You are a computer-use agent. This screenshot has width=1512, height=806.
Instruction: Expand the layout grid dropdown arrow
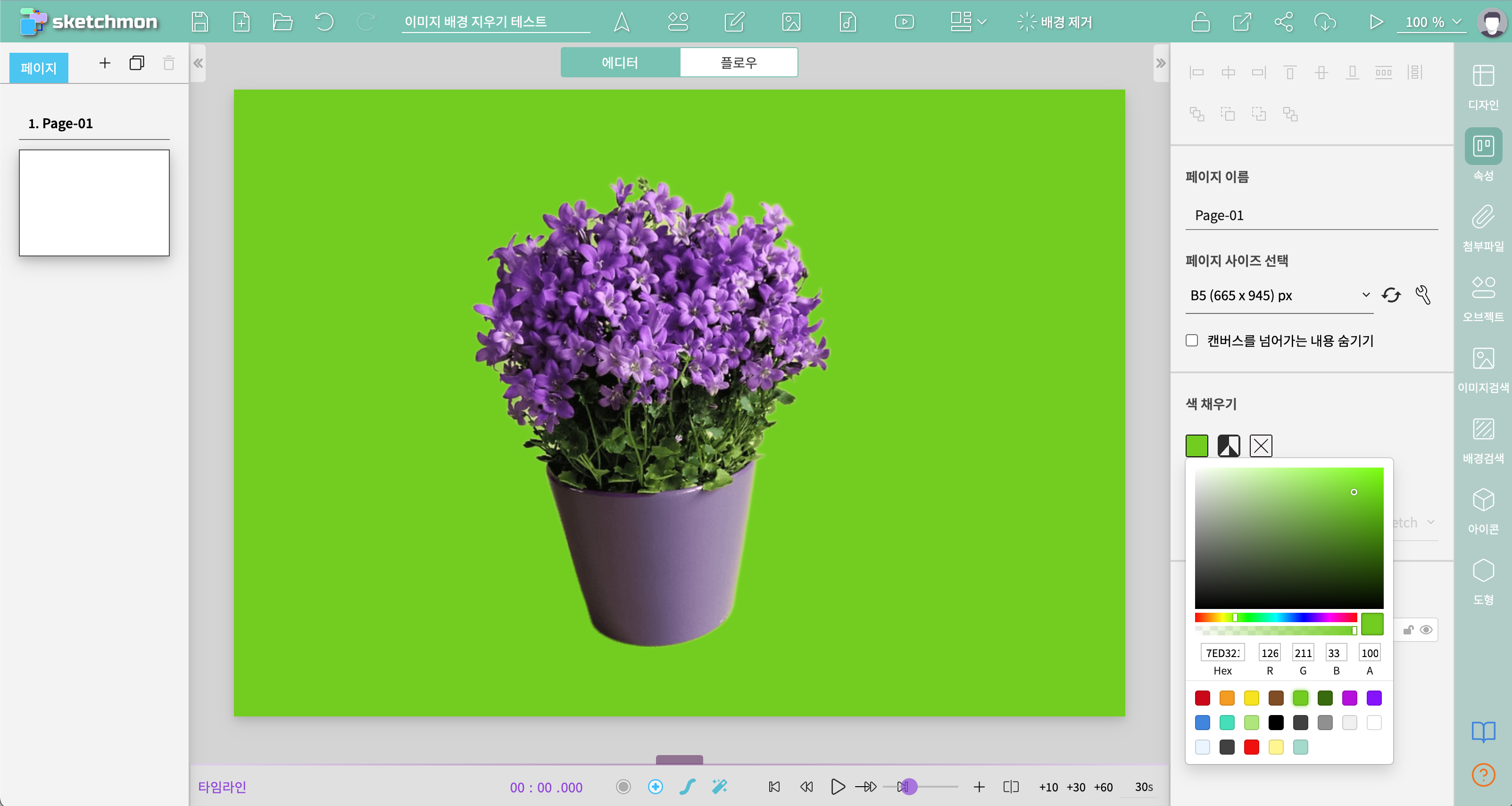click(x=981, y=22)
